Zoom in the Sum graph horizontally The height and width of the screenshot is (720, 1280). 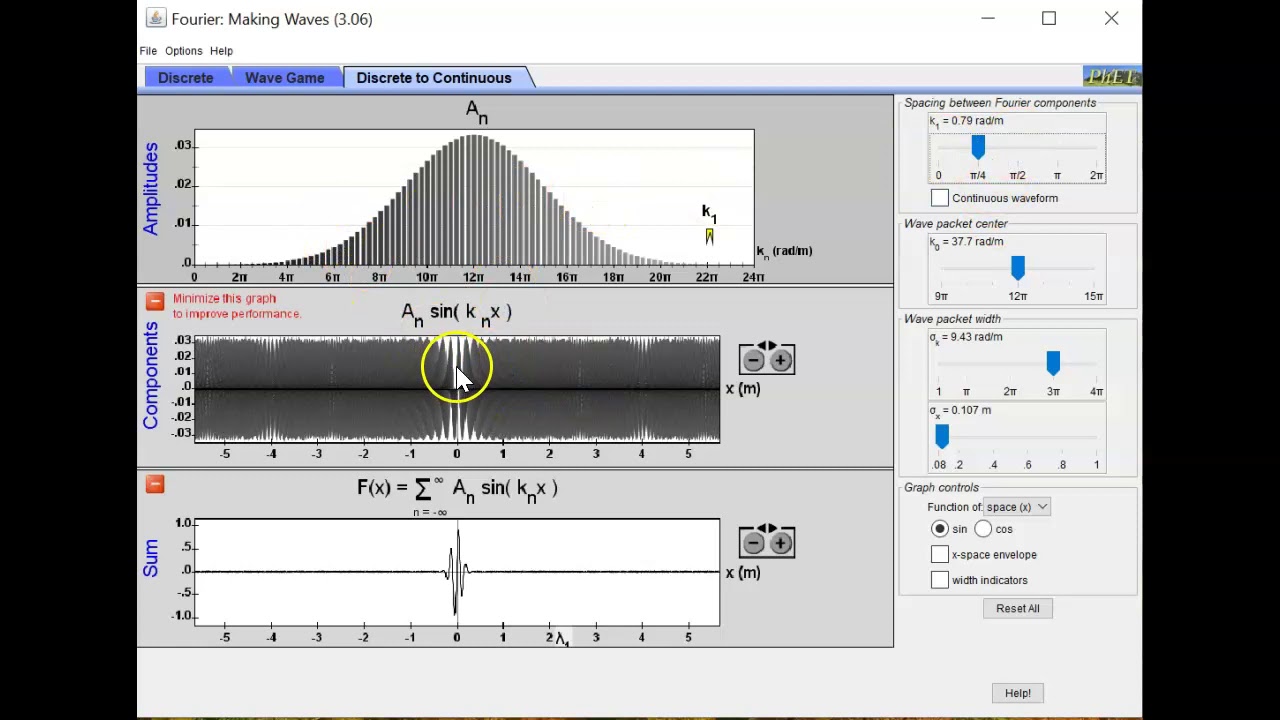(780, 543)
